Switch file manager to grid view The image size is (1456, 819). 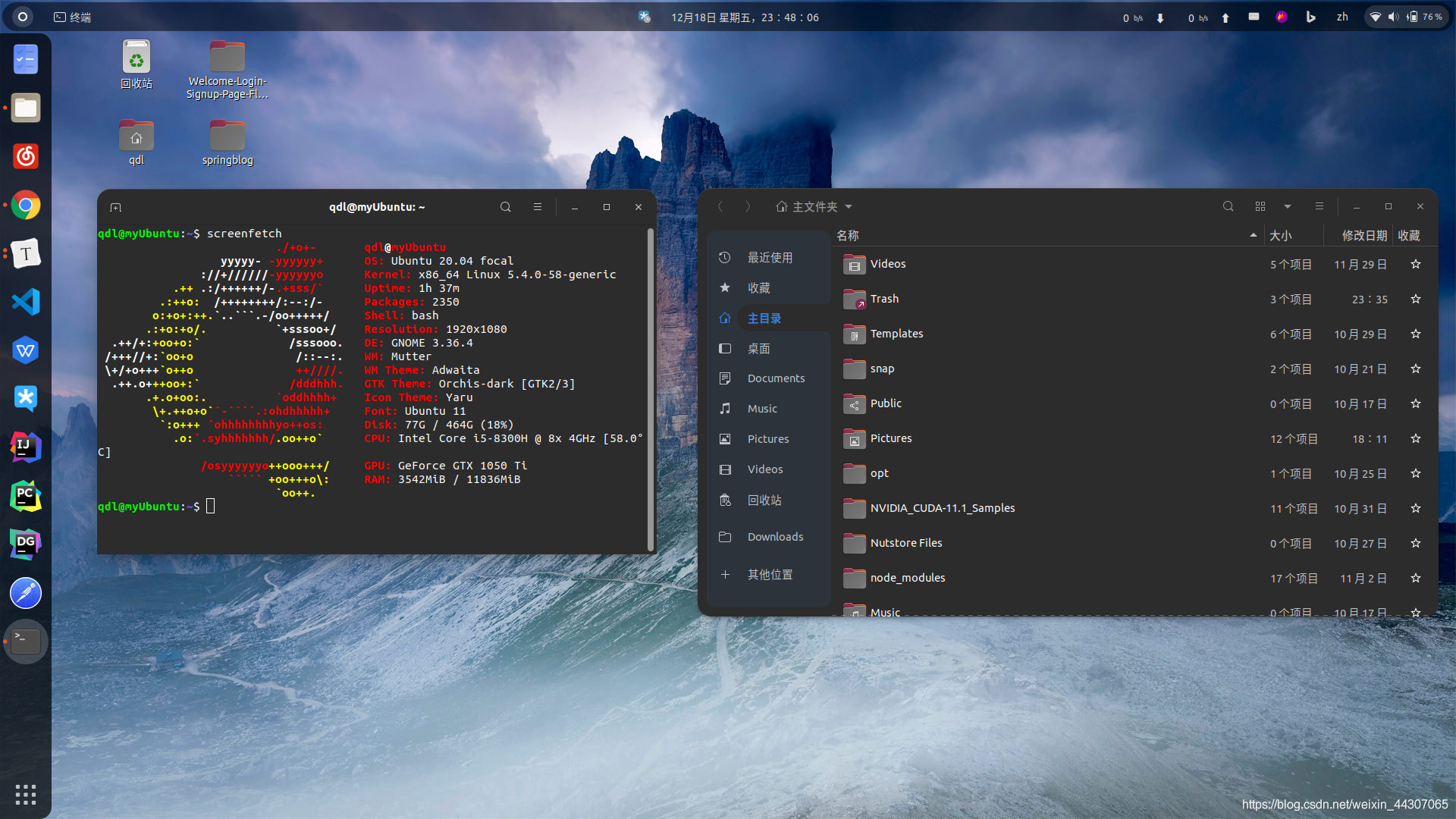pyautogui.click(x=1259, y=206)
